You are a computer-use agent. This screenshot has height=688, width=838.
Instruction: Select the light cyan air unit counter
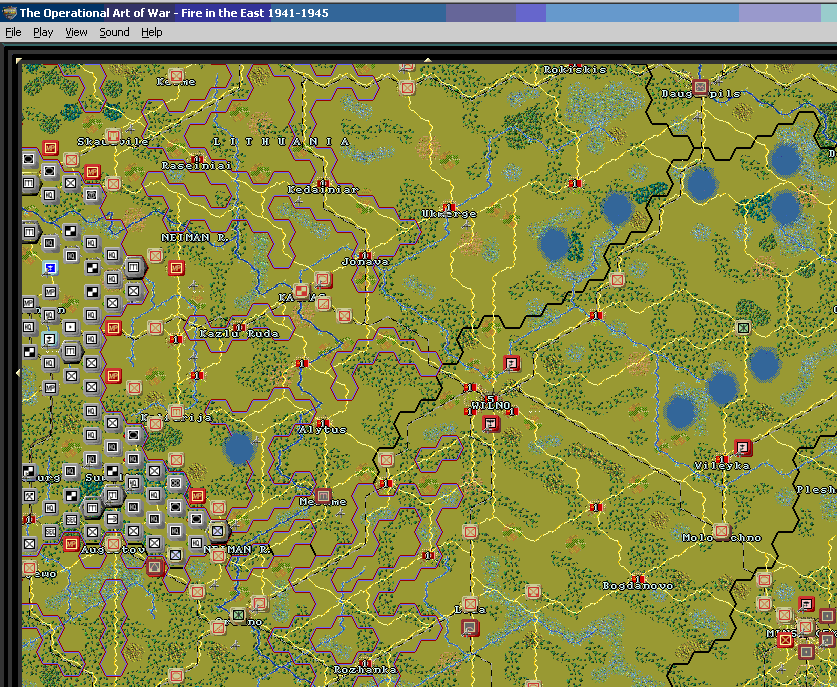(50, 339)
